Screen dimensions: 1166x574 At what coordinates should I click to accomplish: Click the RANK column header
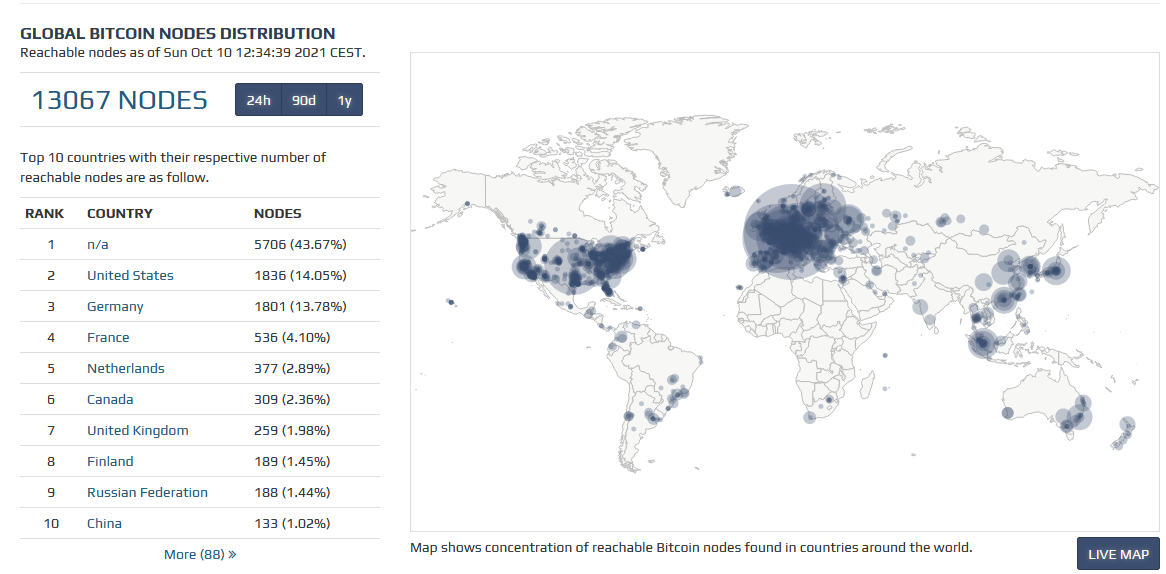(x=45, y=213)
